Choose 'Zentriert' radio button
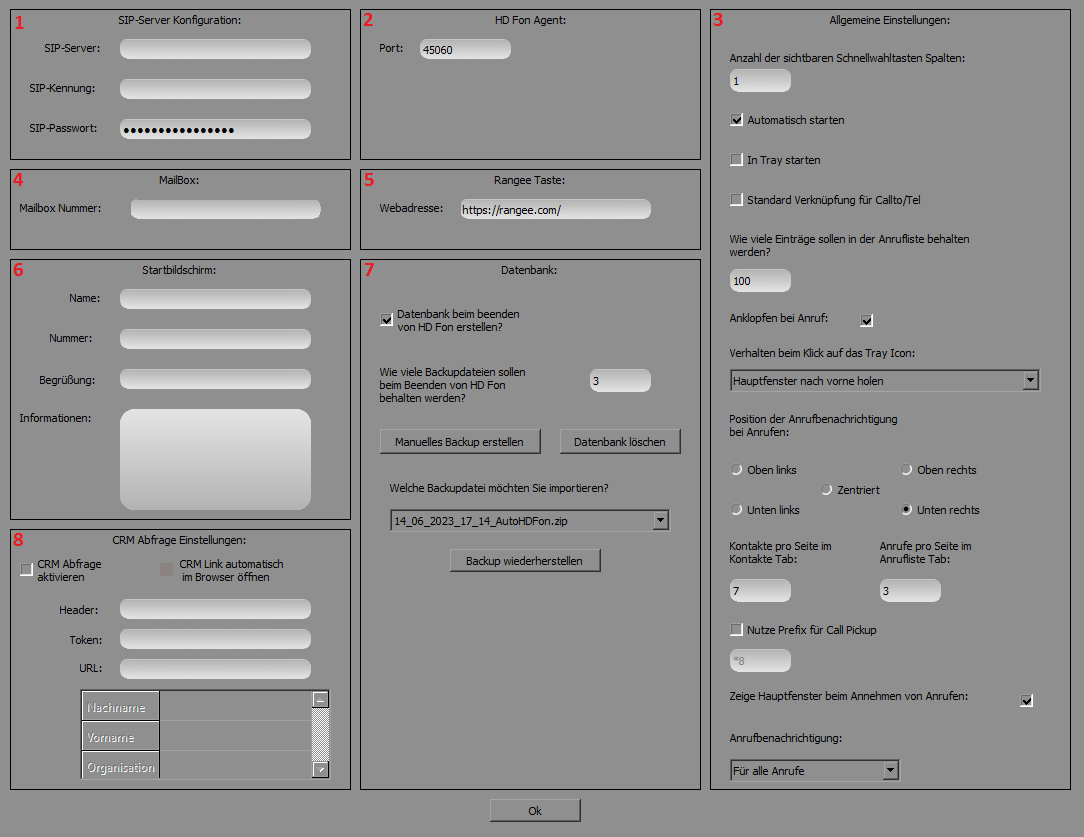1084x837 pixels. click(x=827, y=490)
